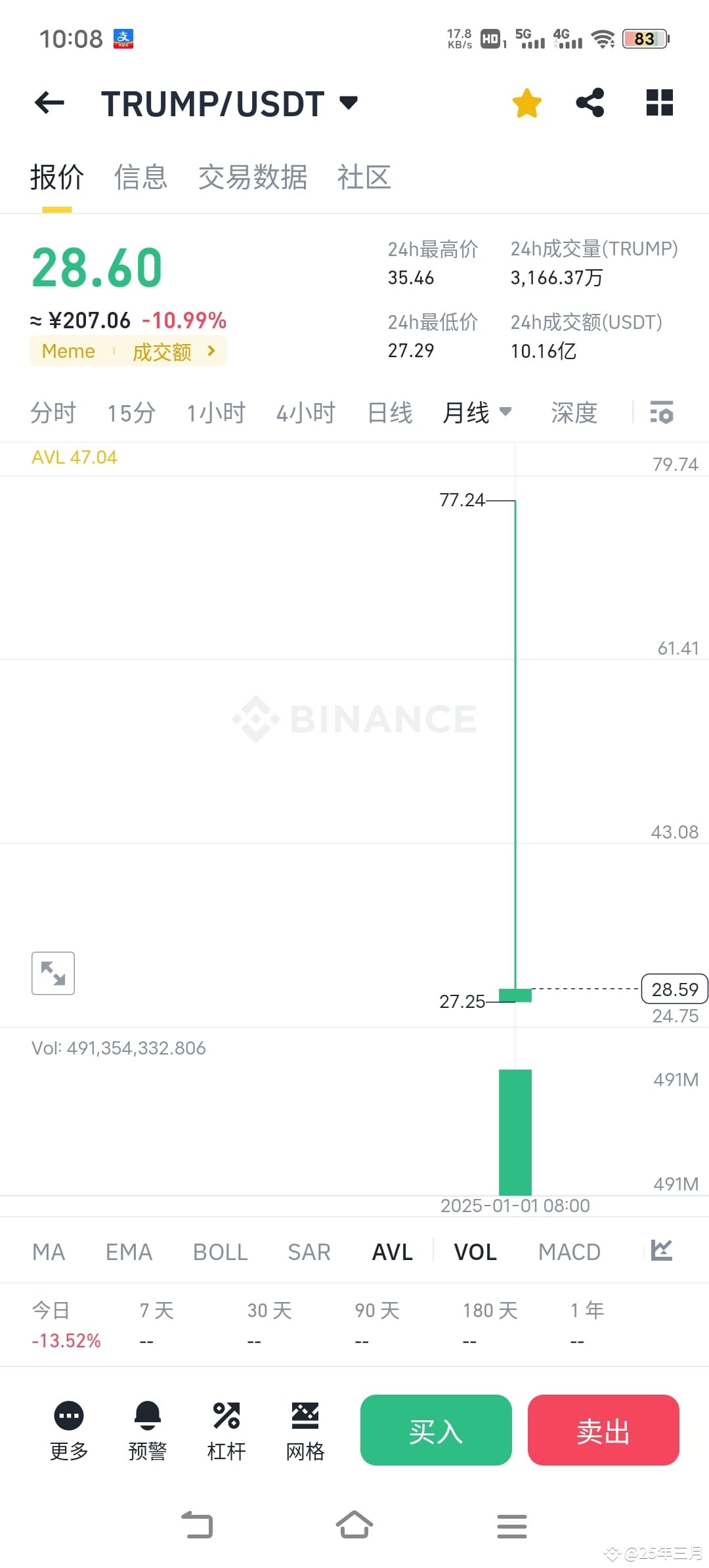This screenshot has height=1568, width=709.
Task: Switch to the 交易数据 tab
Action: coord(253,177)
